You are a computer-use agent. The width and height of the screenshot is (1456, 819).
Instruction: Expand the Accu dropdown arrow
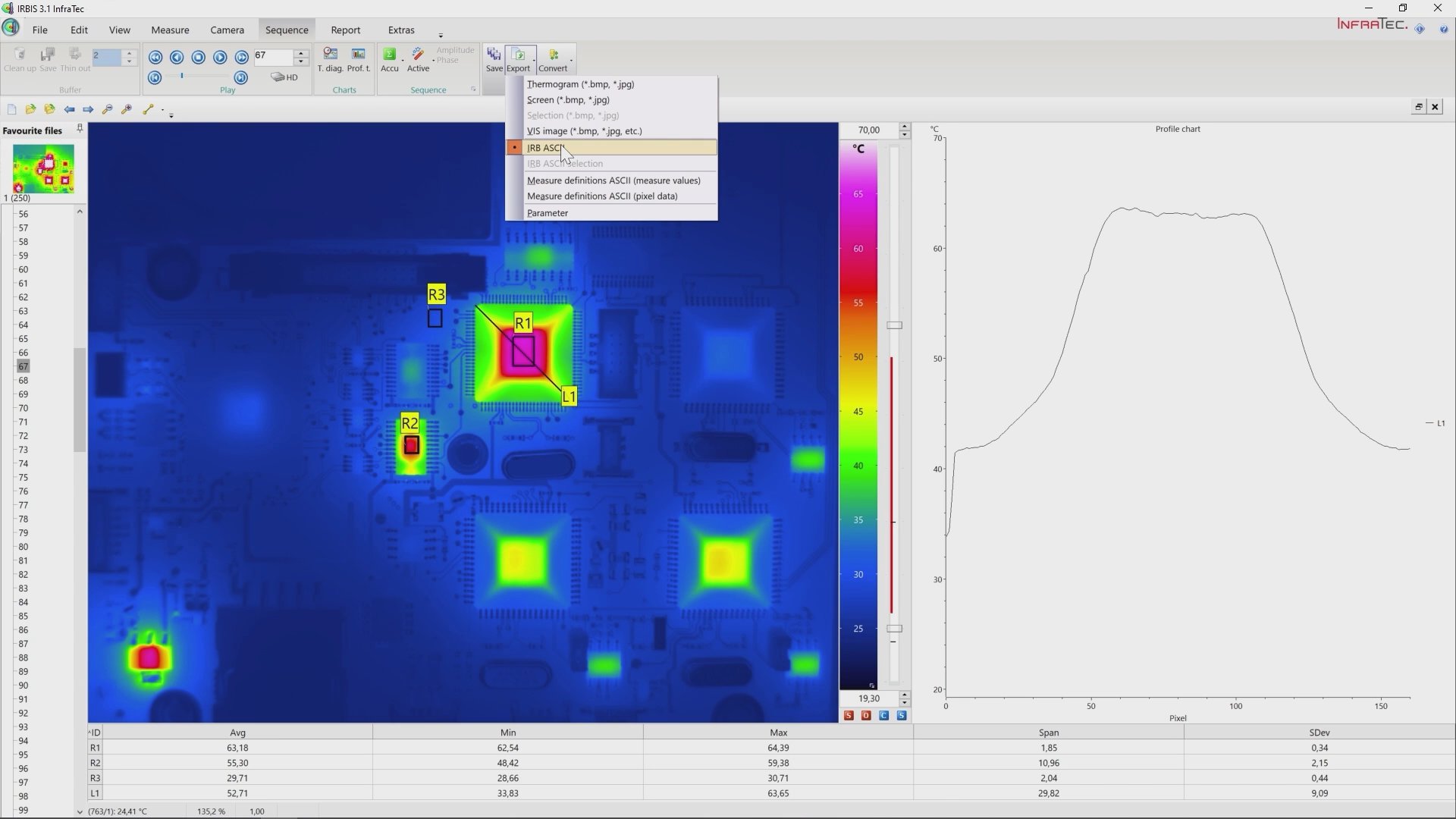pyautogui.click(x=403, y=59)
